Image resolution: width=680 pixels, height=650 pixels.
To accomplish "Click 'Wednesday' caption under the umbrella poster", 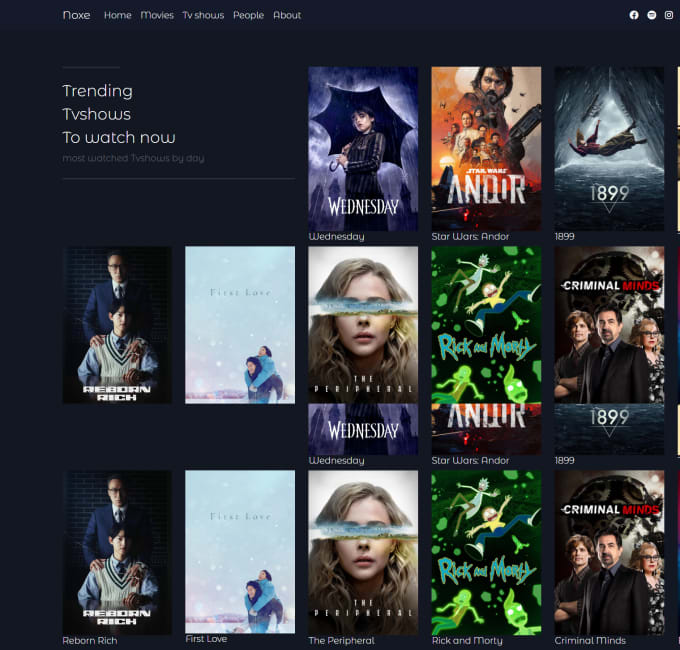I will pyautogui.click(x=336, y=236).
